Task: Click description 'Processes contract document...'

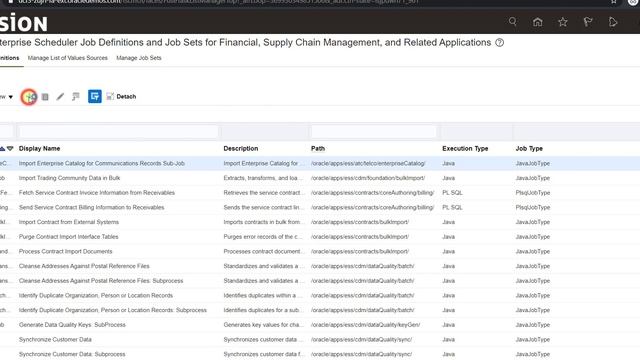Action: [x=263, y=251]
